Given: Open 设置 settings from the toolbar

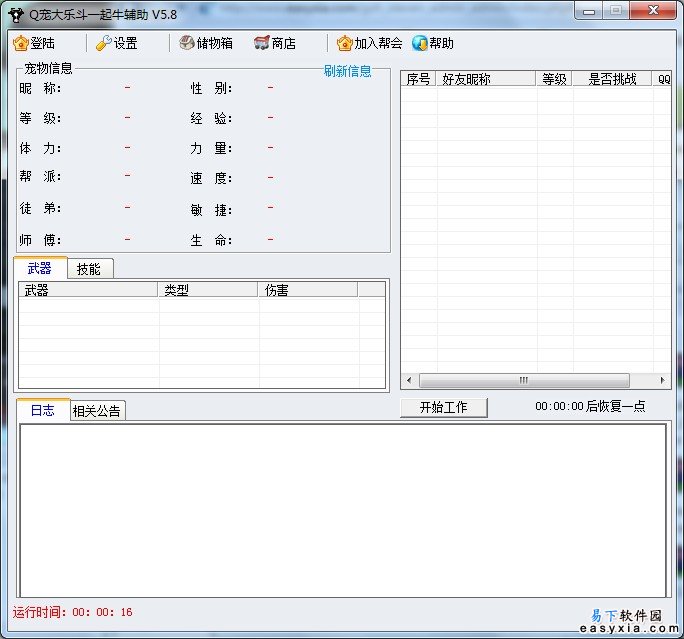Looking at the screenshot, I should coord(104,44).
